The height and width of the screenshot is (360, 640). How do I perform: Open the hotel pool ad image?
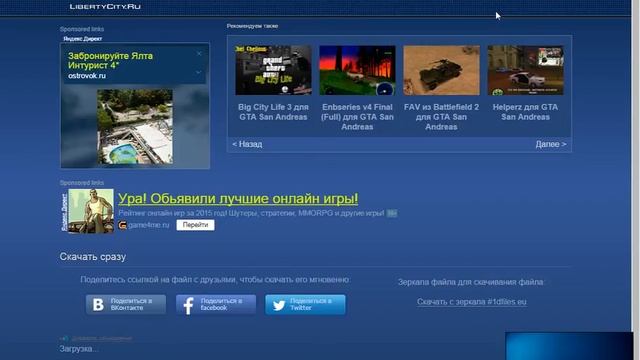click(135, 127)
